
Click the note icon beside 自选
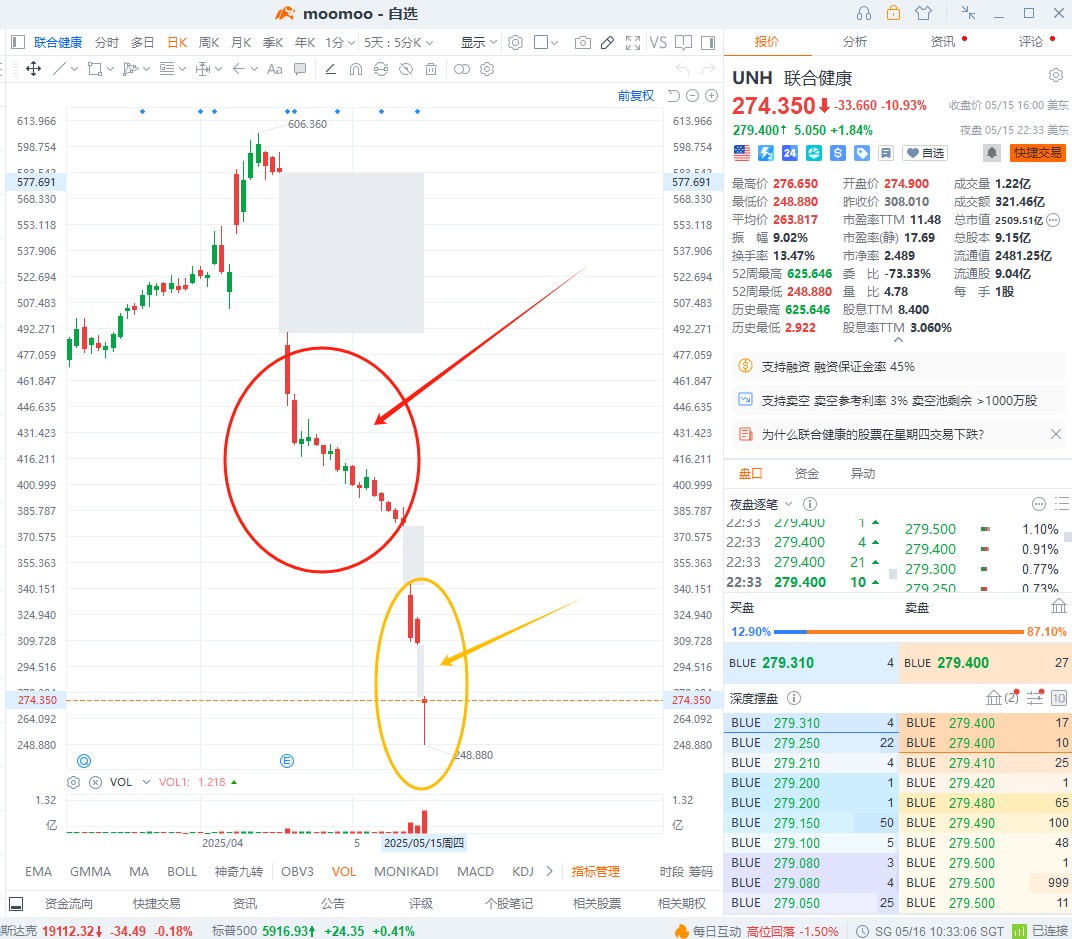tap(885, 153)
